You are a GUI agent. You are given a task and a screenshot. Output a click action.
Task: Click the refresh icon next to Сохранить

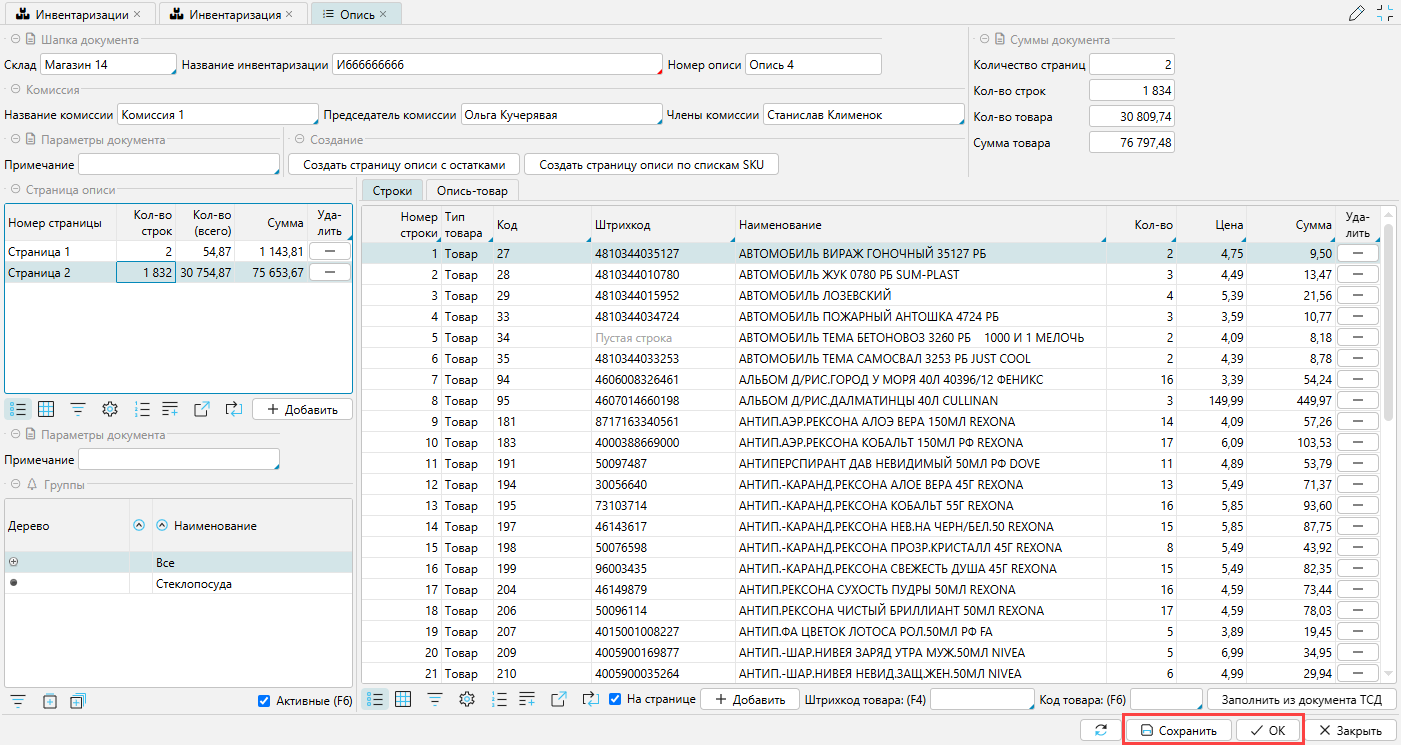click(1101, 731)
